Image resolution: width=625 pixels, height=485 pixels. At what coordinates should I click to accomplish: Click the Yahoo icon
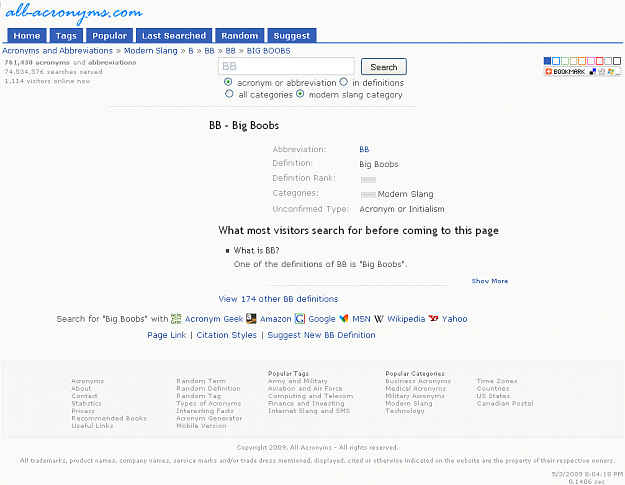[x=433, y=318]
